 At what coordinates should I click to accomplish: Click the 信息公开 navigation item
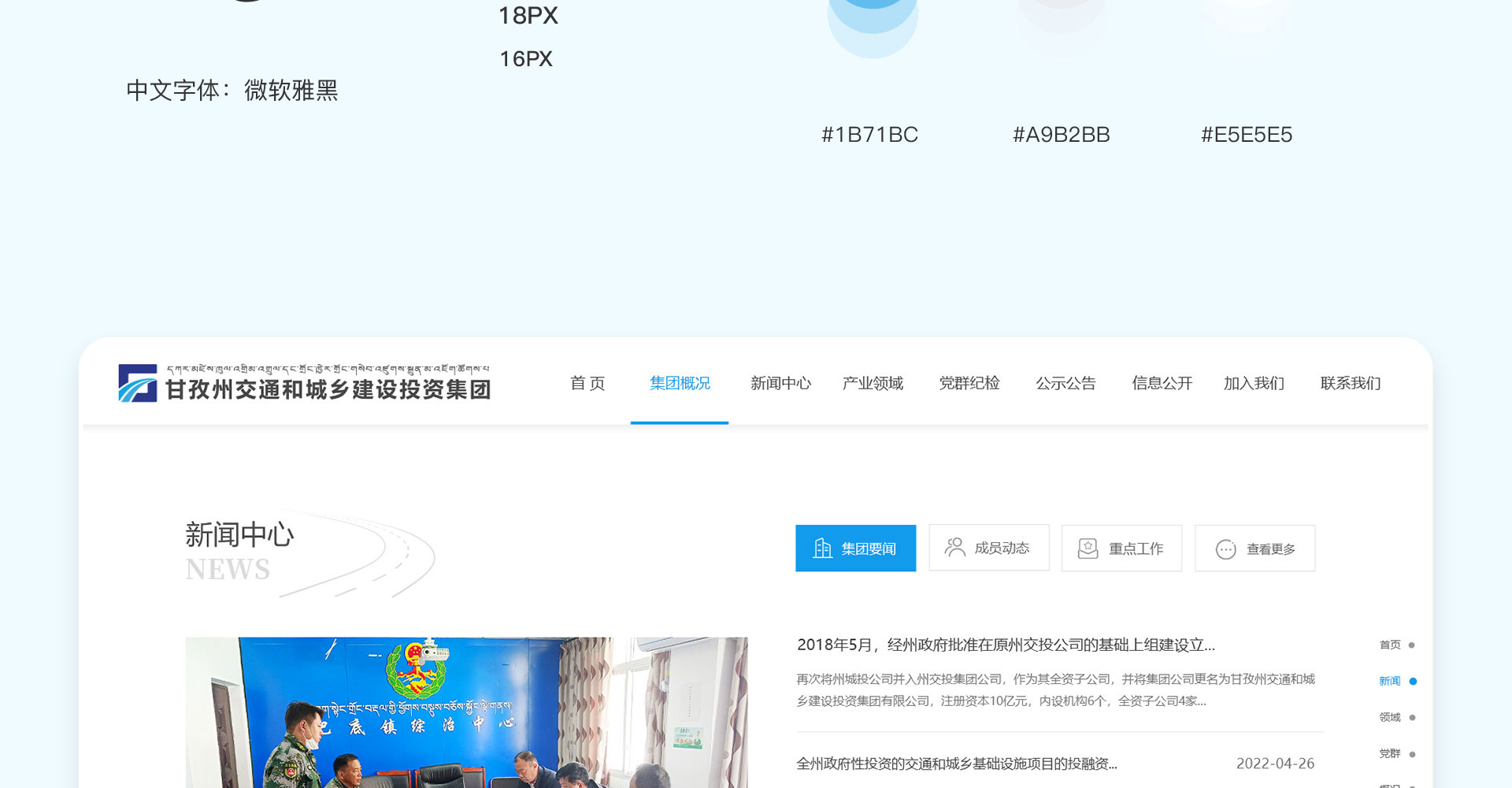pos(1162,384)
